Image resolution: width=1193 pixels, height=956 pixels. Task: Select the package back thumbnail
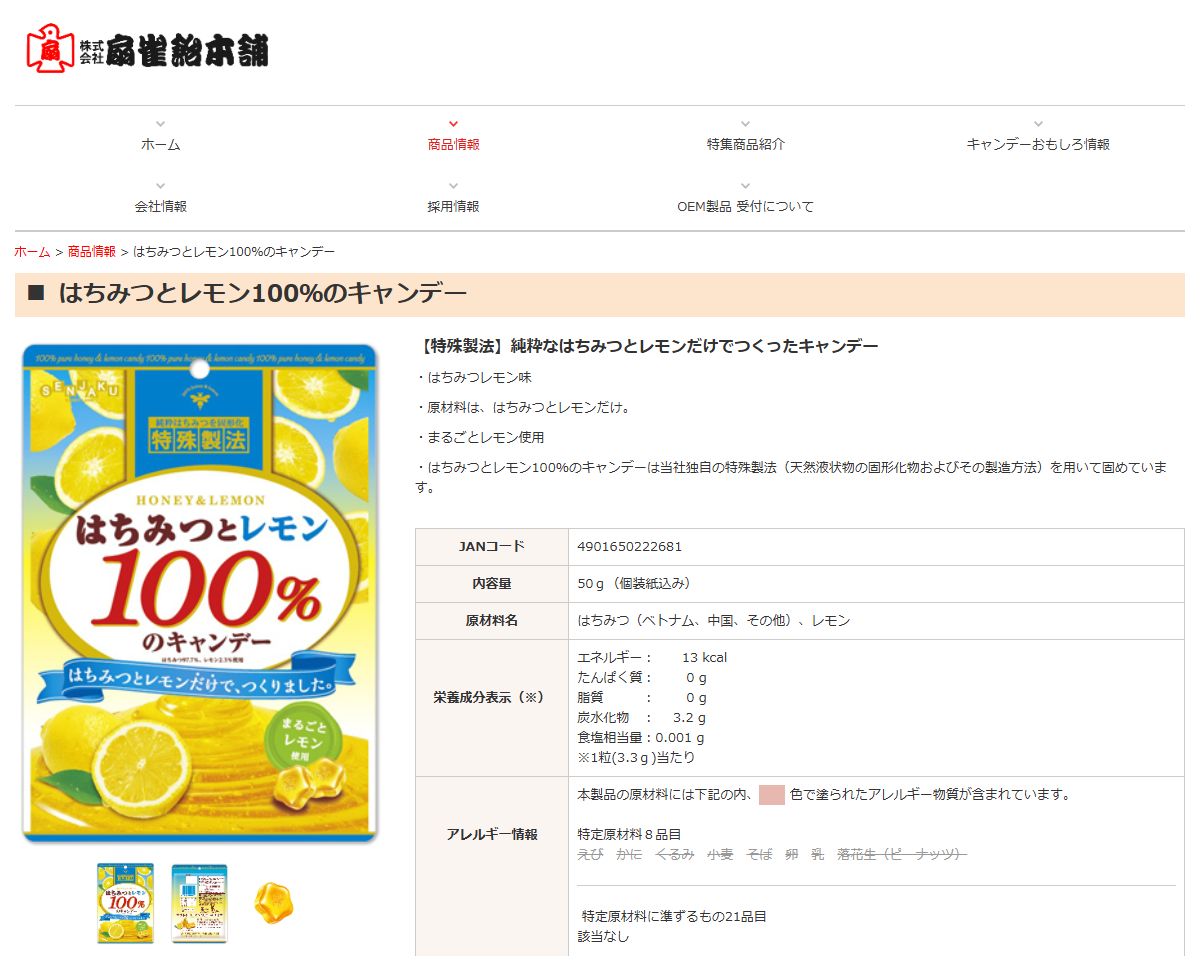pos(199,903)
